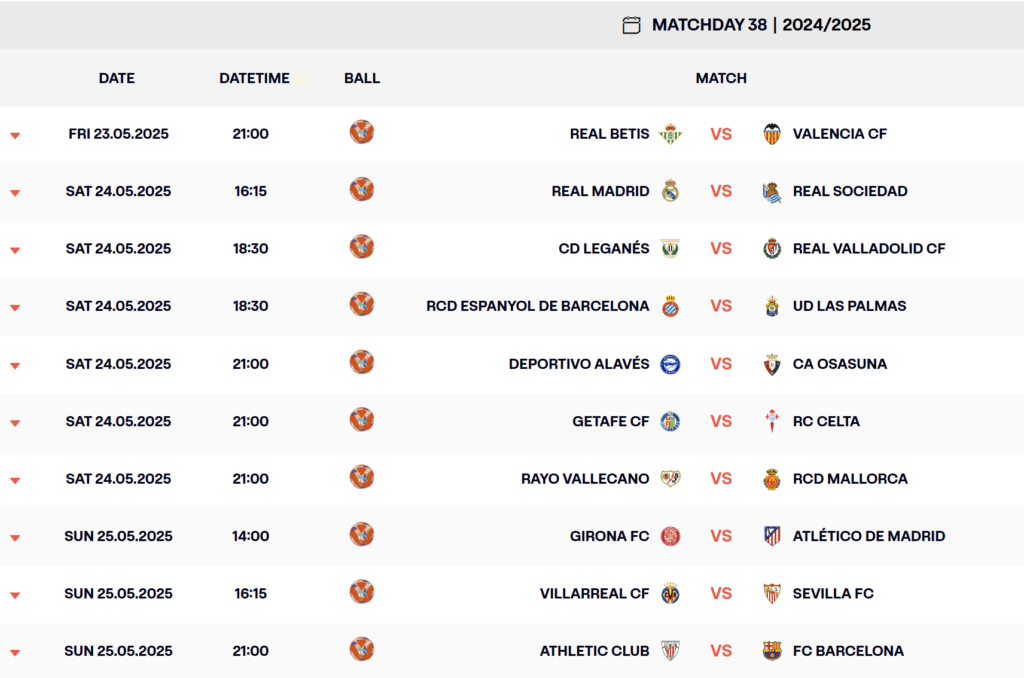Click the calendar icon beside Matchday 38
This screenshot has width=1024, height=678.
(x=631, y=25)
